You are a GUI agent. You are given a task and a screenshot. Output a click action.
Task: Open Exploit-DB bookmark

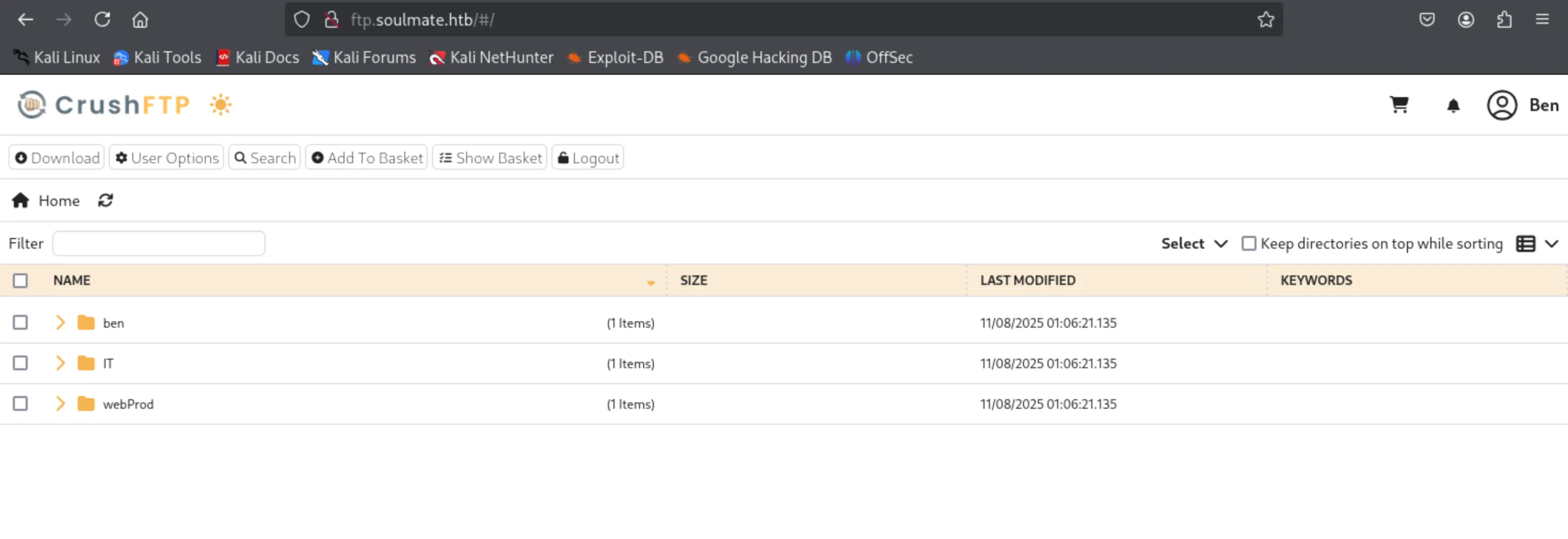coord(615,57)
